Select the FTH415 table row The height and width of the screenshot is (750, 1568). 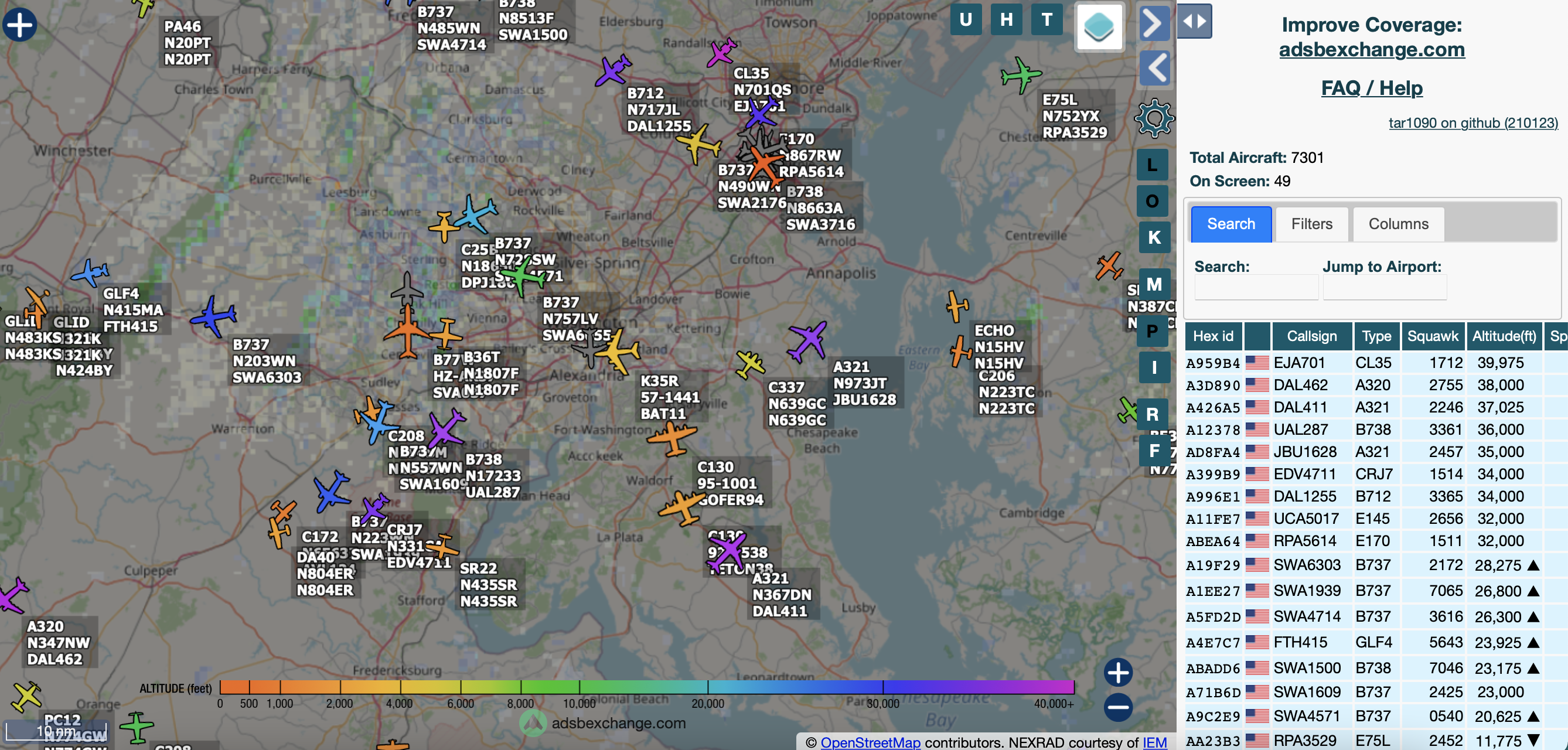click(1376, 642)
